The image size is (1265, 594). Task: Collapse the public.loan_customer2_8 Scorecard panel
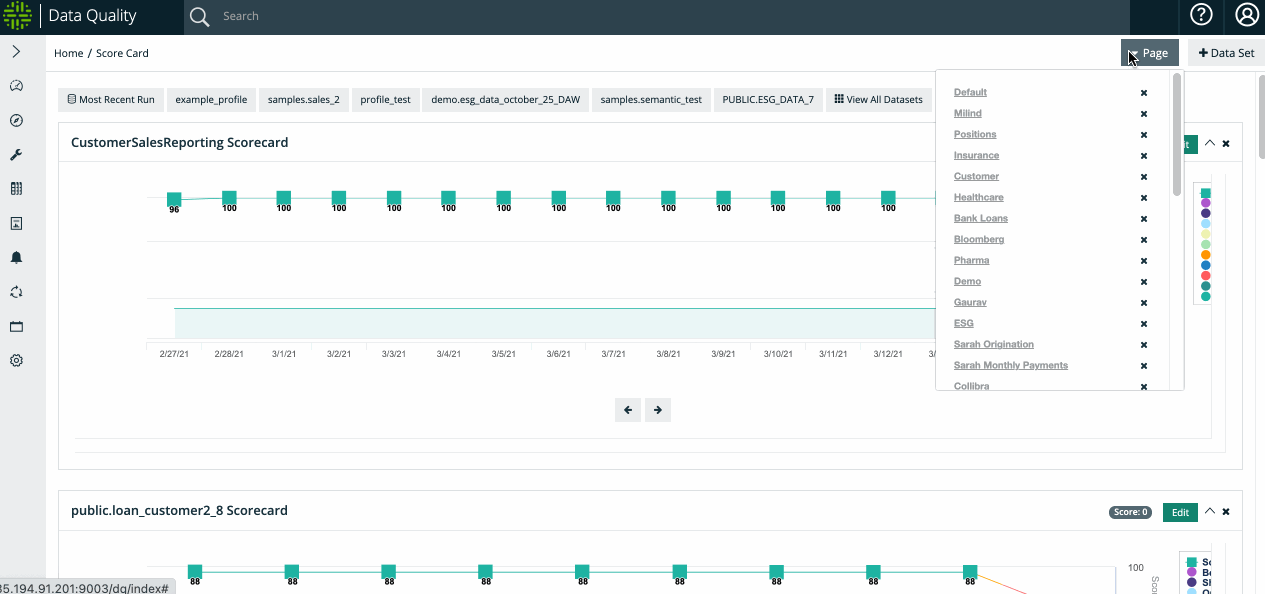(x=1210, y=511)
